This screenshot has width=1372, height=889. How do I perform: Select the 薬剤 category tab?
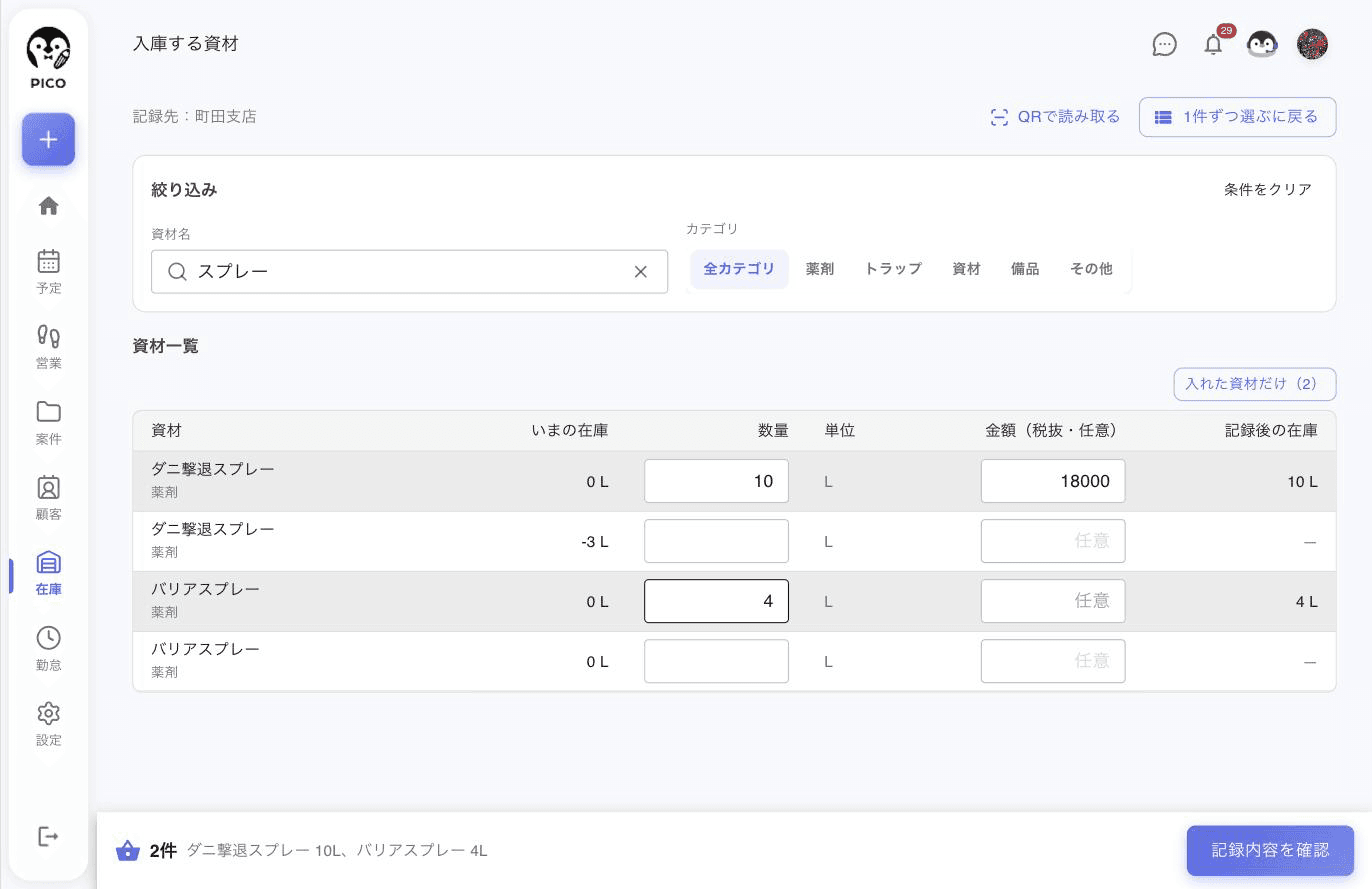point(820,269)
